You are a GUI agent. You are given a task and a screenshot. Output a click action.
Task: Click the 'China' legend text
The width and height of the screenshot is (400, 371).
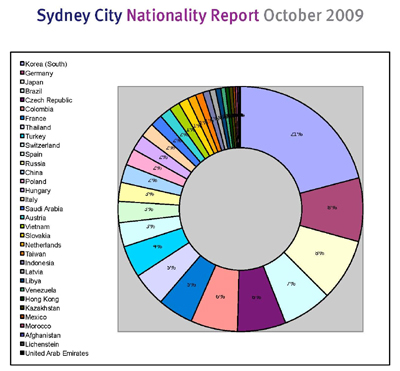(34, 172)
